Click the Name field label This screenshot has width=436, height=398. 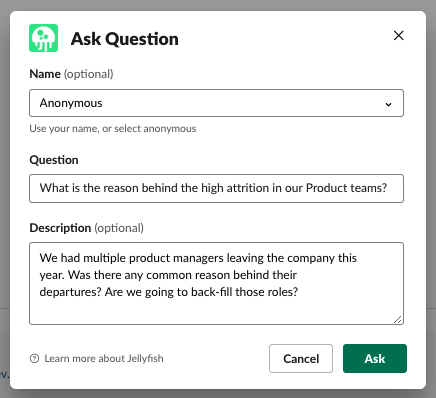[45, 74]
